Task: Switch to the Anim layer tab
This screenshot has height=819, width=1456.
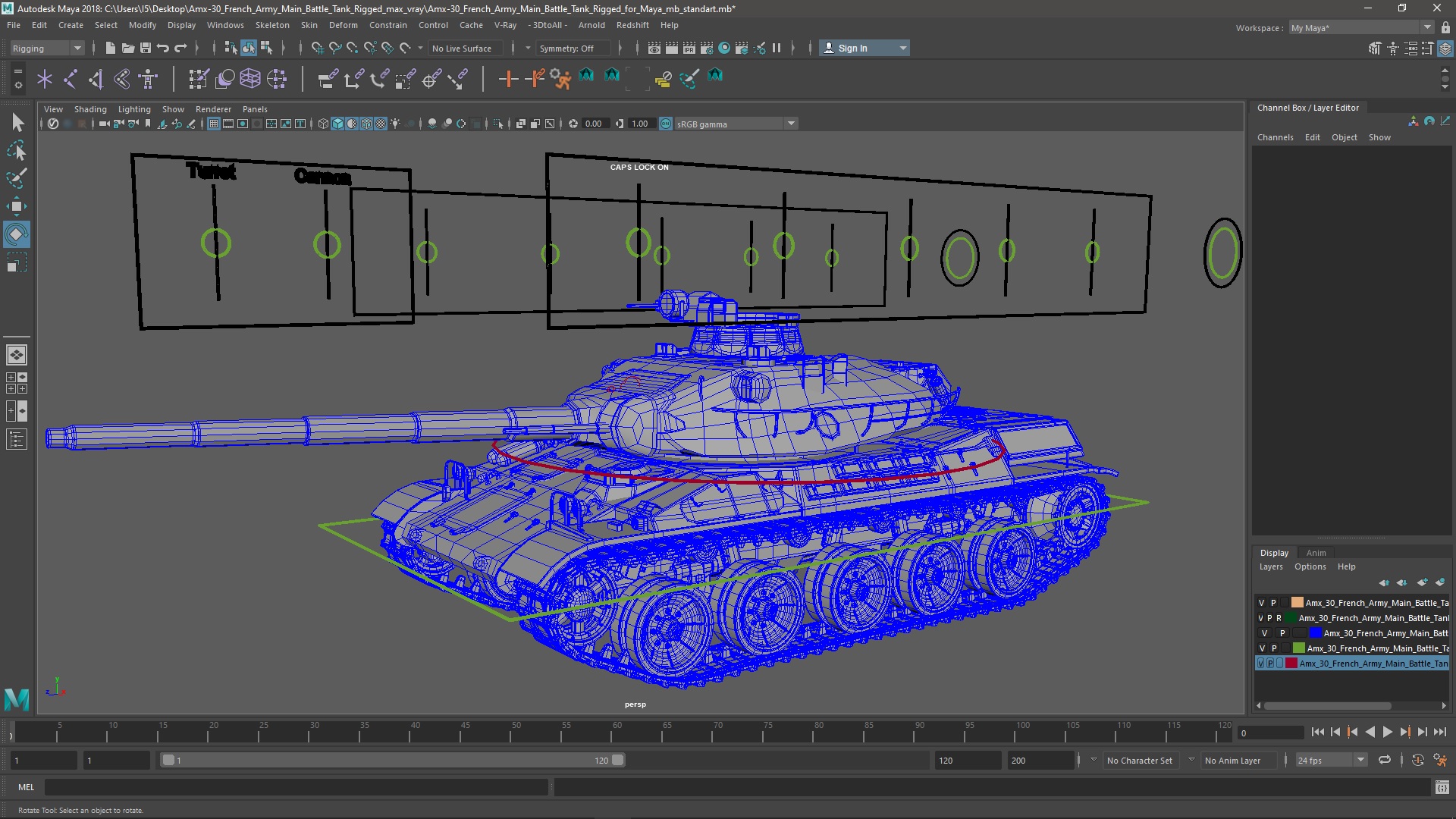Action: (x=1316, y=553)
